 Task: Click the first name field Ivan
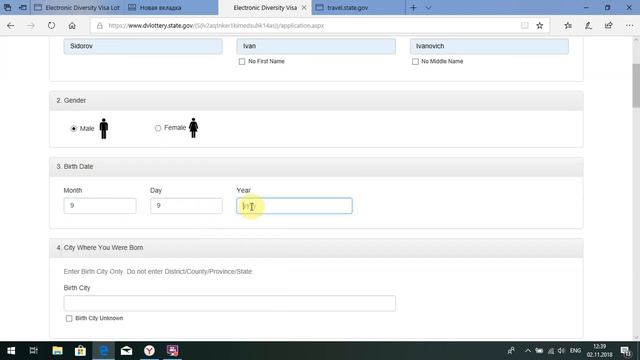(316, 46)
